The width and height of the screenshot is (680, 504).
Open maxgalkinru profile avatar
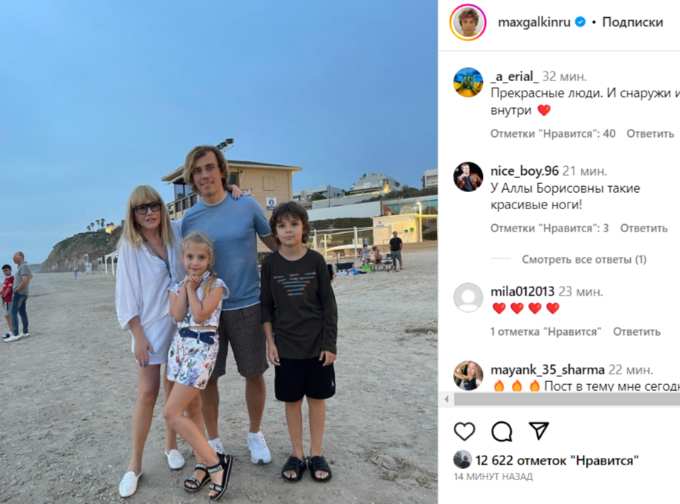point(468,23)
